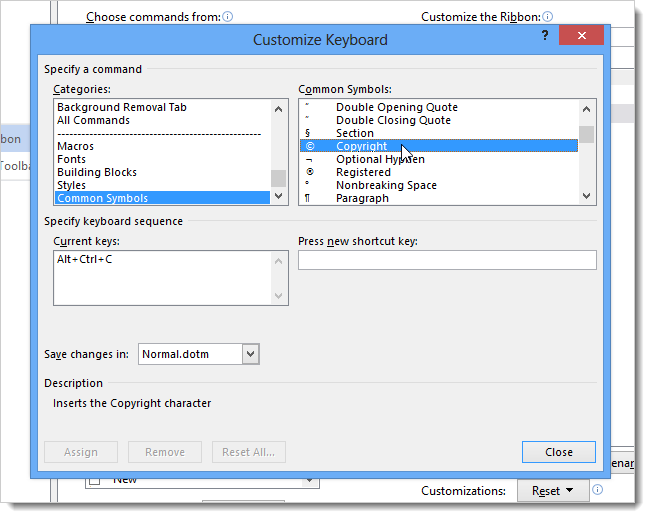Close the Customize Keyboard dialog with X
This screenshot has height=518, width=650.
pyautogui.click(x=581, y=35)
